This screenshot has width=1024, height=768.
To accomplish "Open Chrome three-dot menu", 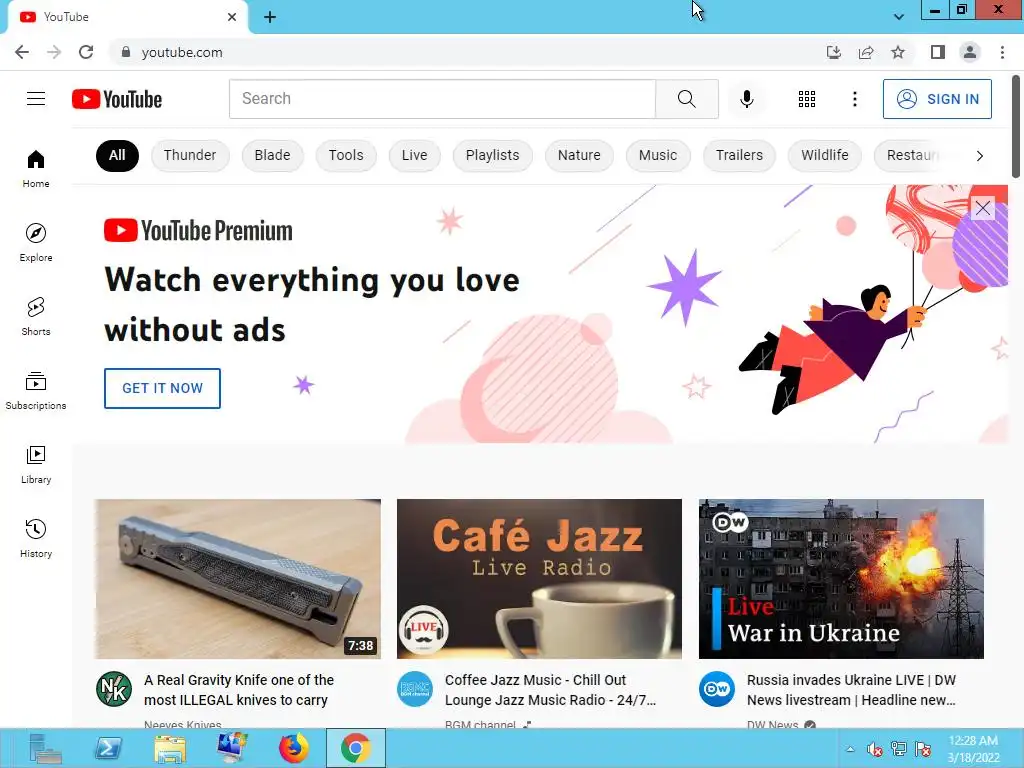I will pyautogui.click(x=1002, y=52).
